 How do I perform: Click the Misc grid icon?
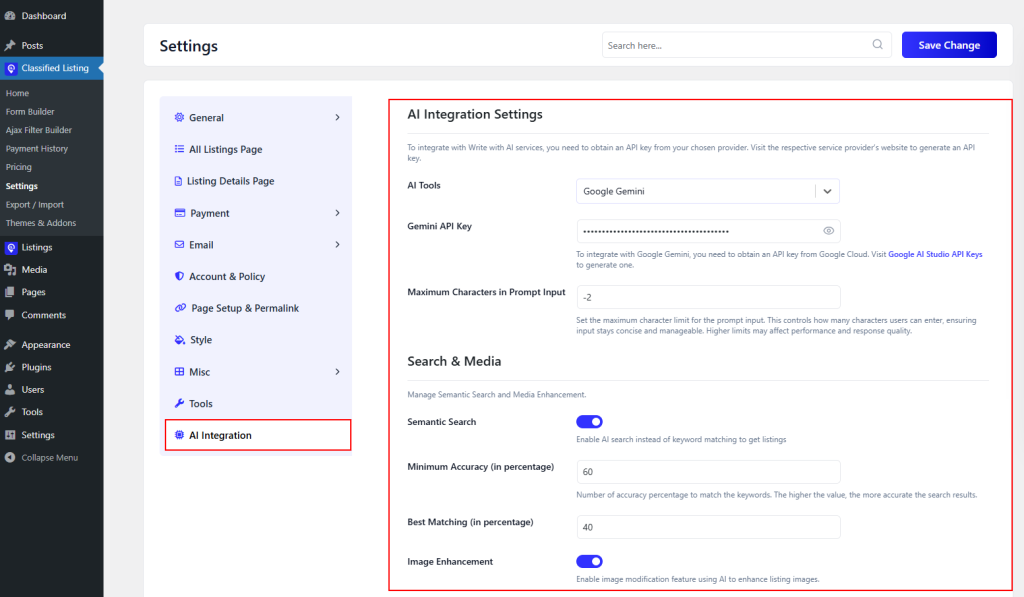[x=179, y=372]
